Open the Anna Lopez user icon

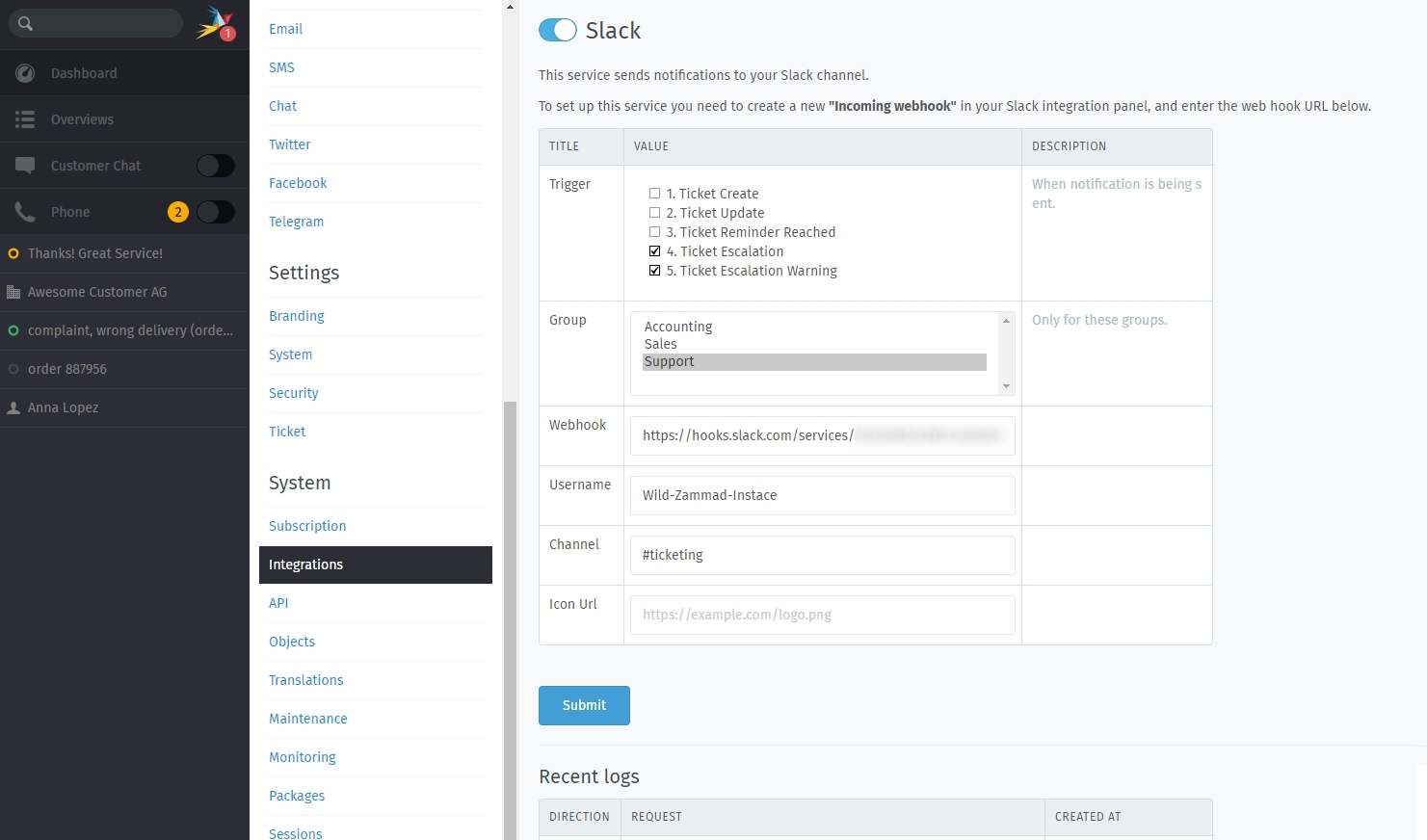(13, 407)
